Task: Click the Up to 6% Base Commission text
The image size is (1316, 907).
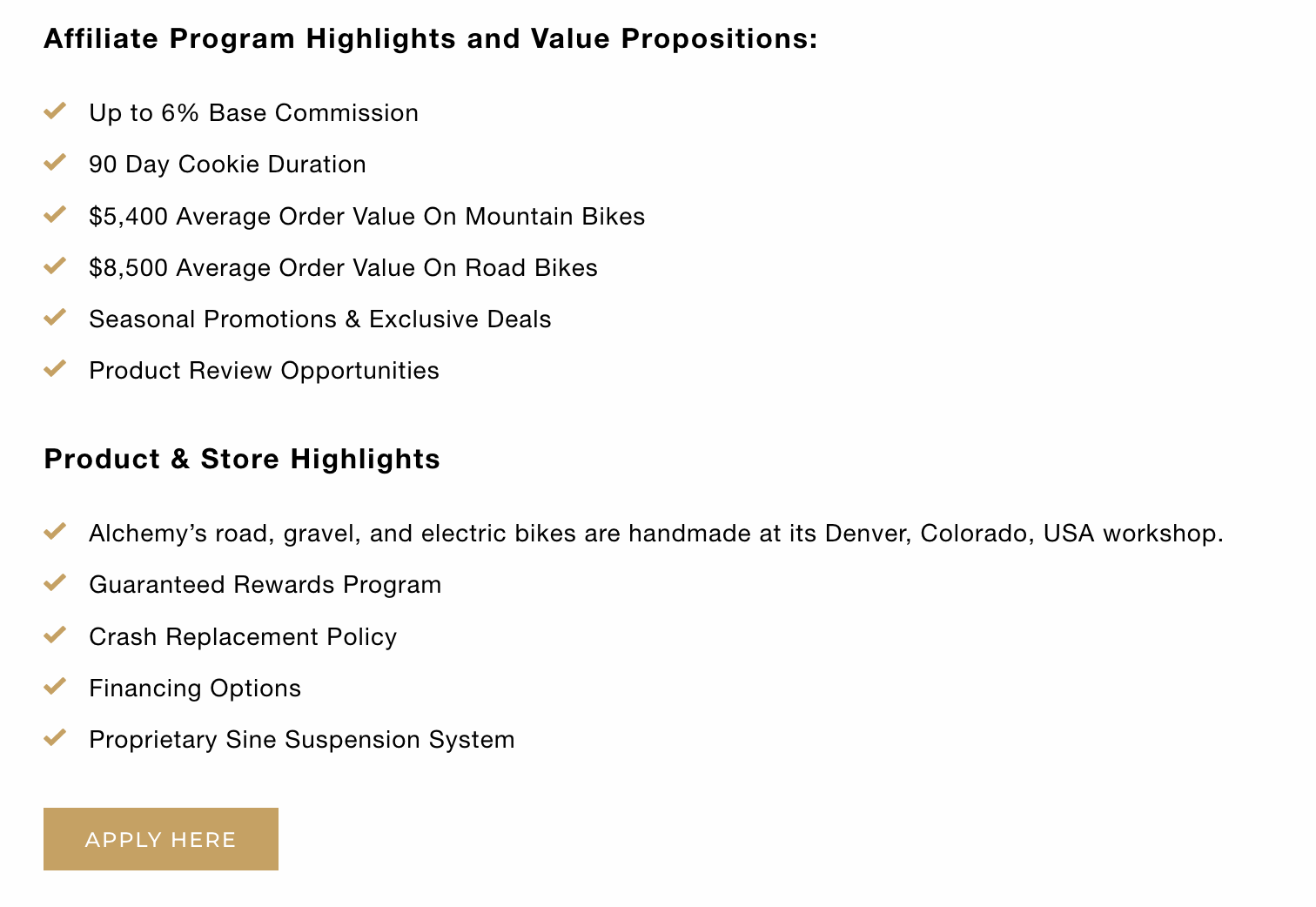Action: pyautogui.click(x=253, y=113)
